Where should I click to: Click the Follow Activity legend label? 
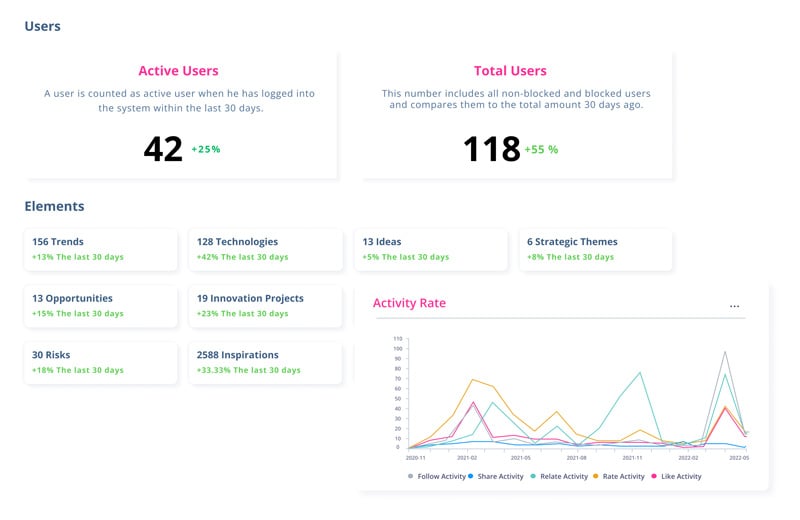pos(441,476)
